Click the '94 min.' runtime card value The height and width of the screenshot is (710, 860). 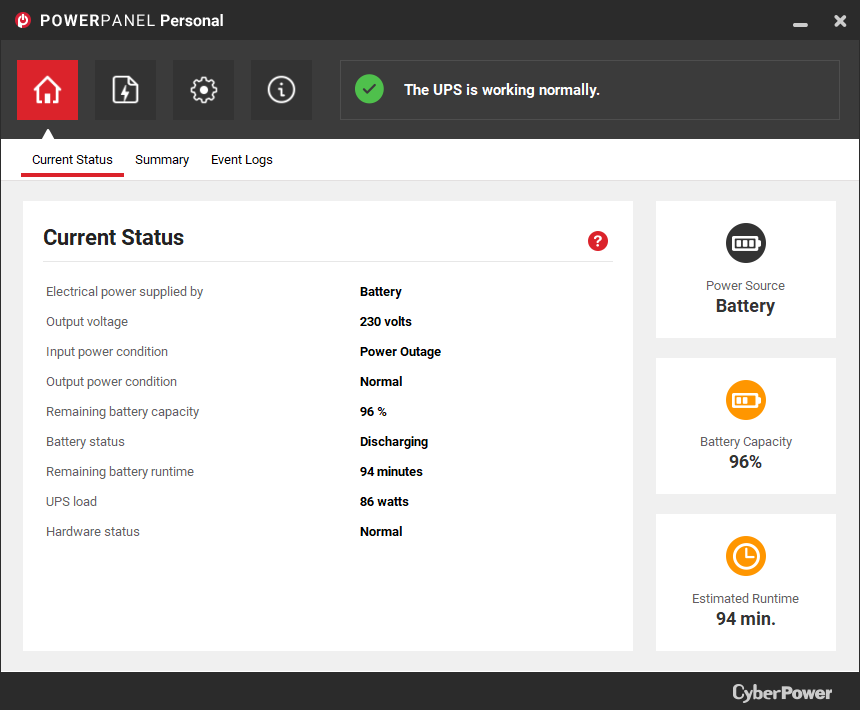point(746,618)
